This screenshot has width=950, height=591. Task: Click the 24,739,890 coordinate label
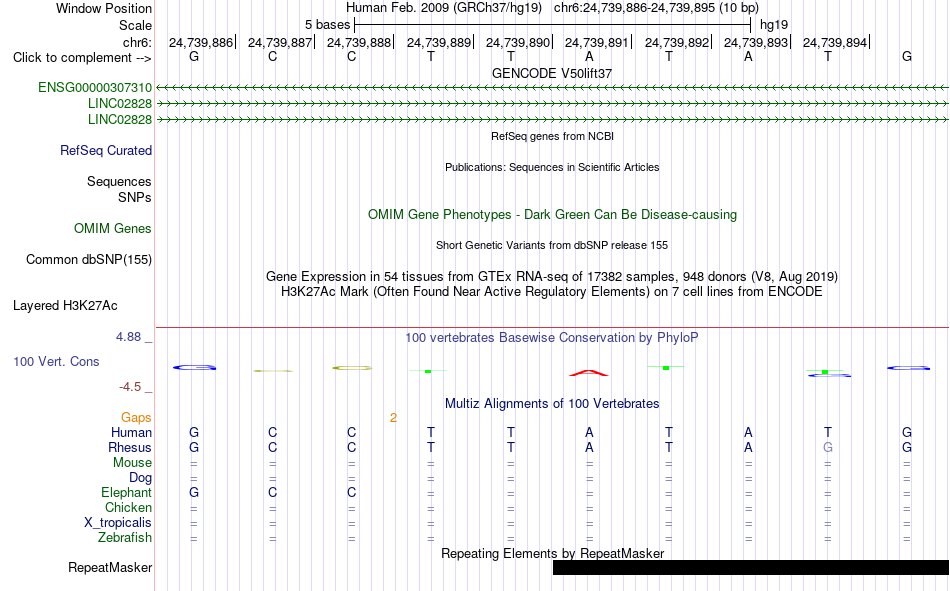click(518, 42)
